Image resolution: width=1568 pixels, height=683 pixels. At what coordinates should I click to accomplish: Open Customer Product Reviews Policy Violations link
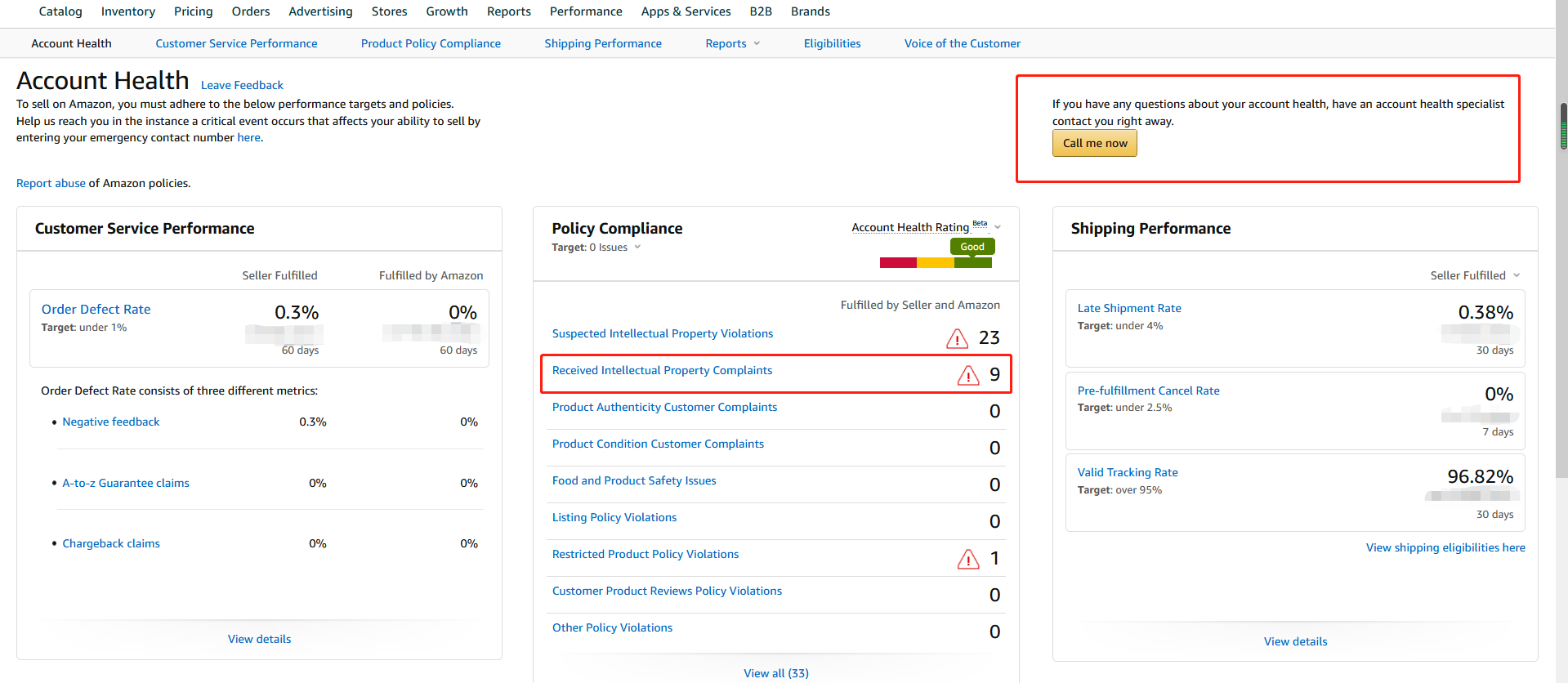[x=667, y=591]
